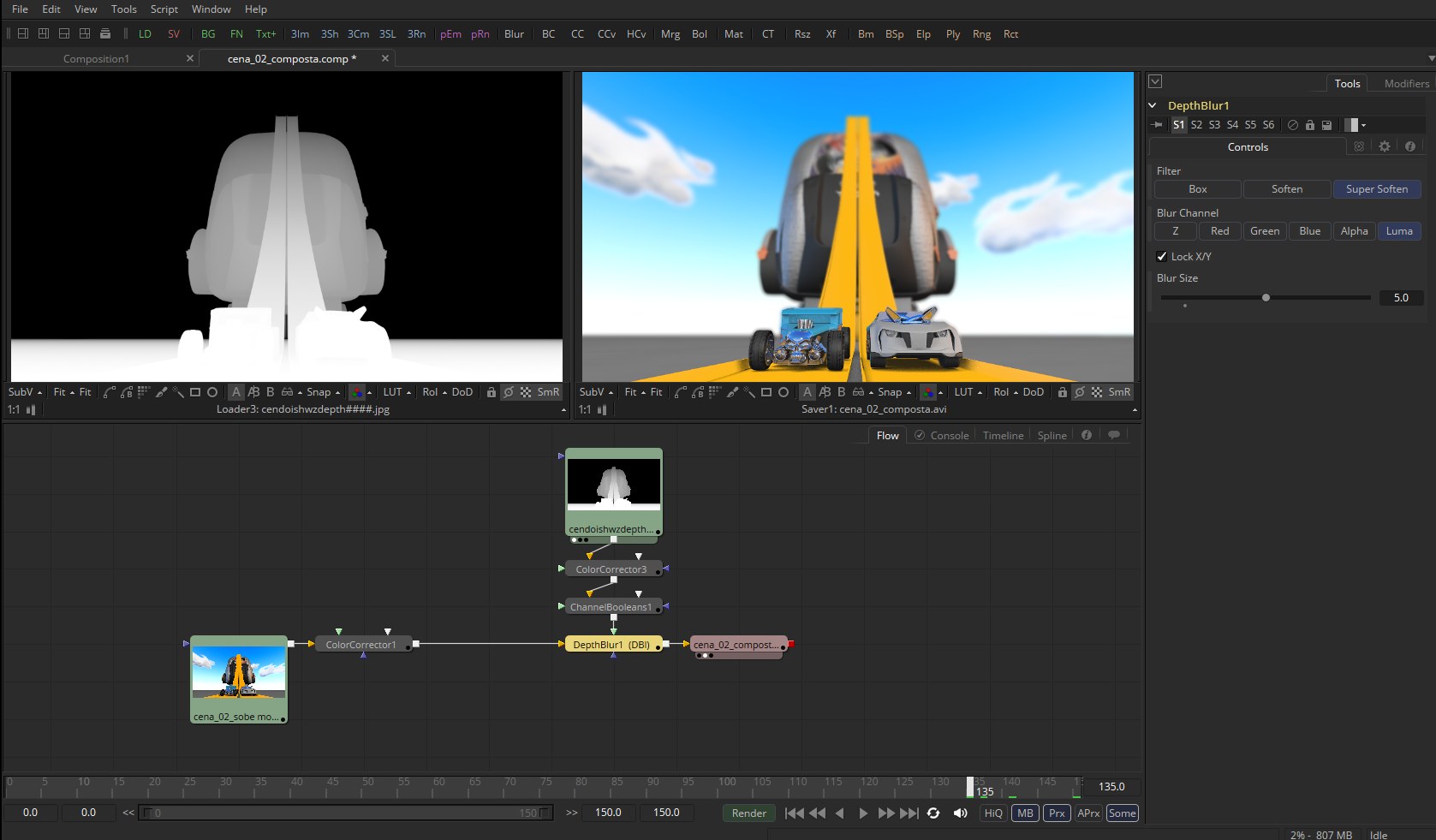
Task: Toggle the Lock X/Y checkbox
Action: pos(1162,256)
